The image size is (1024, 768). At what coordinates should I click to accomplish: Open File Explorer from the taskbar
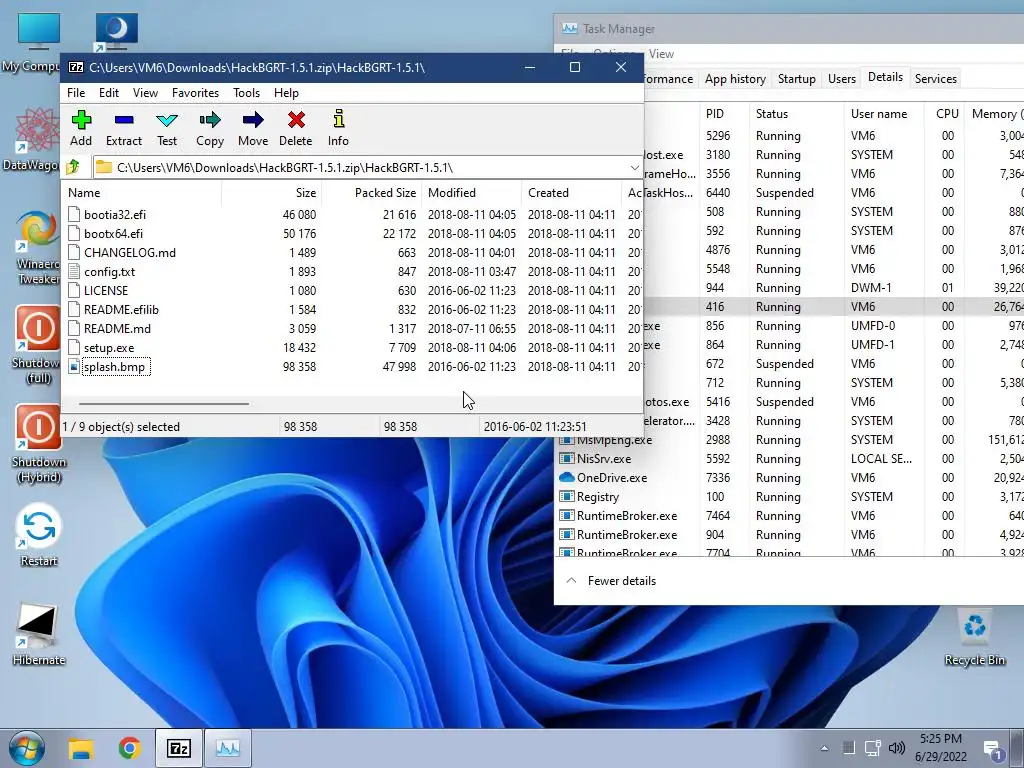[82, 748]
